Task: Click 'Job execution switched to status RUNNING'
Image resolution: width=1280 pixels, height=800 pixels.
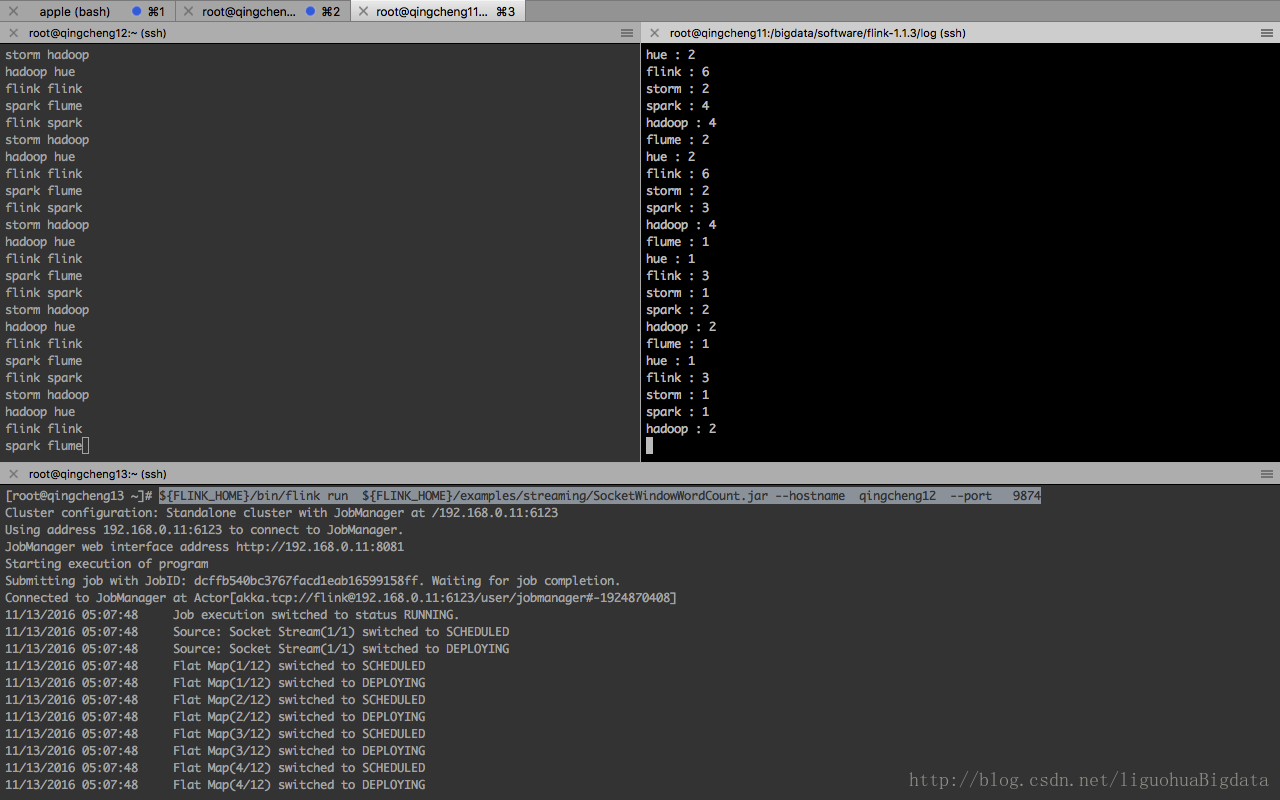Action: [316, 615]
